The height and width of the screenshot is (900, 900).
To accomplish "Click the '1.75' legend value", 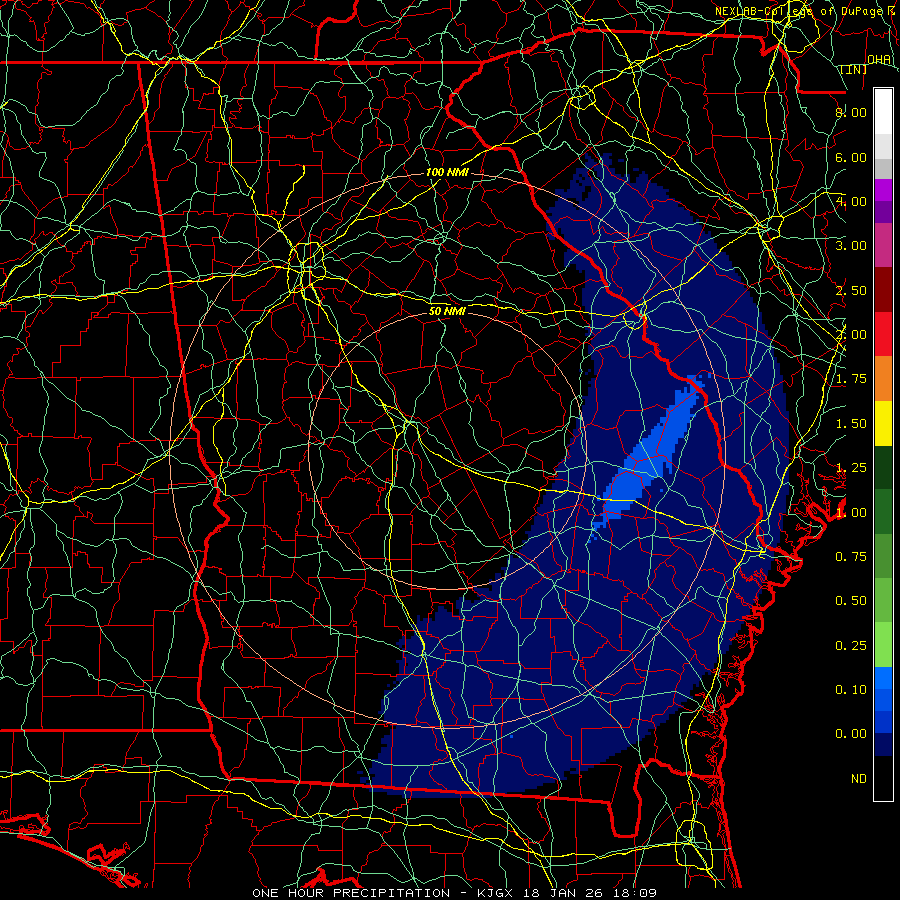I will click(851, 379).
